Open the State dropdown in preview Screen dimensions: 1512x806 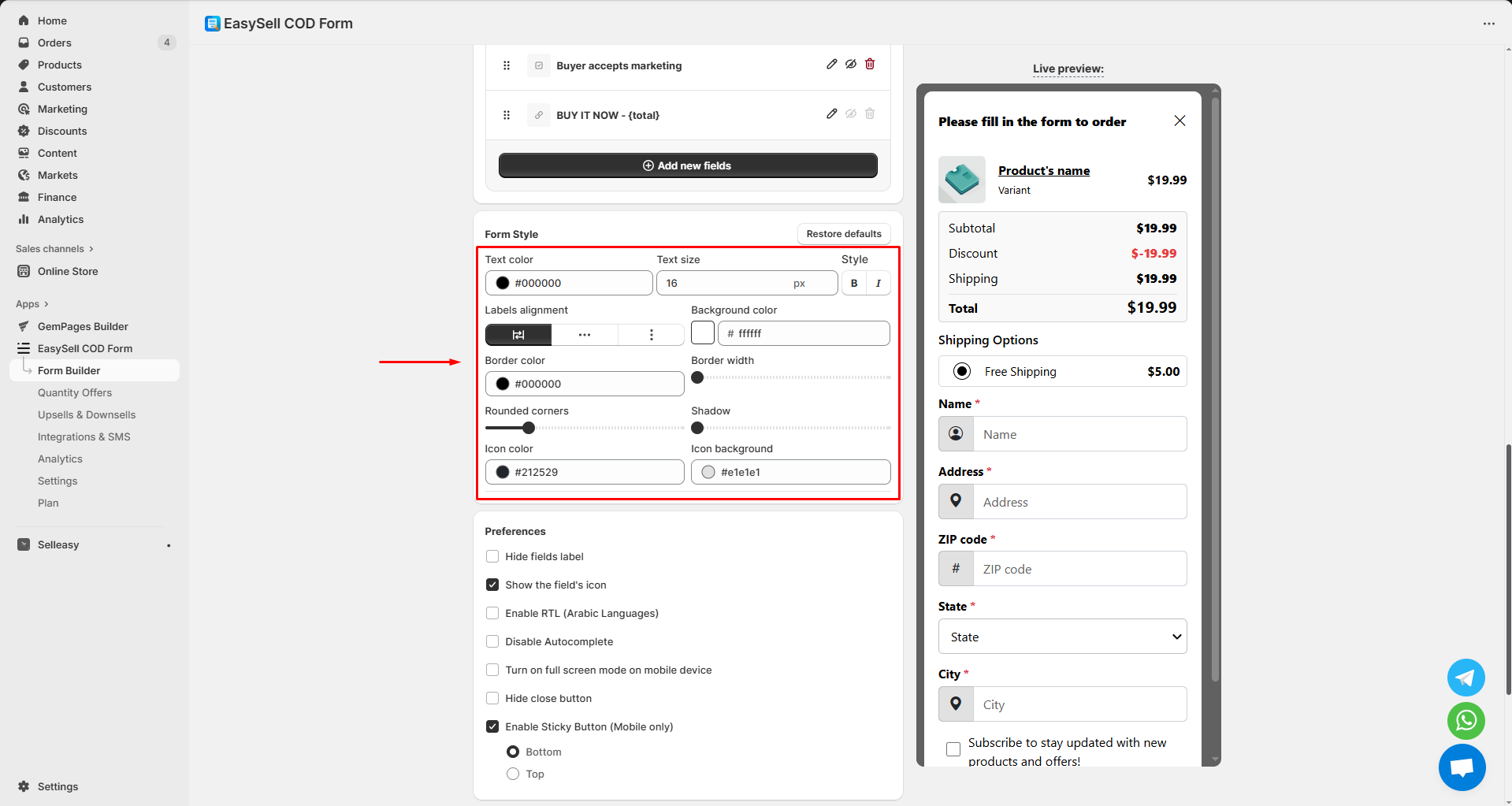(x=1062, y=637)
